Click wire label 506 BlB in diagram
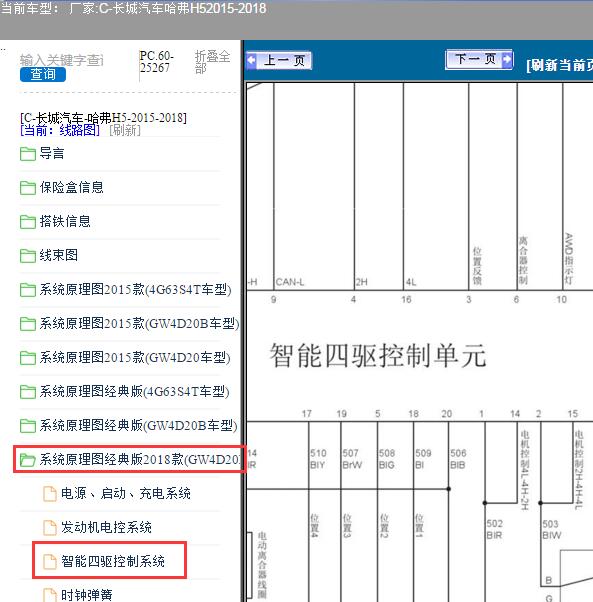 tap(458, 459)
